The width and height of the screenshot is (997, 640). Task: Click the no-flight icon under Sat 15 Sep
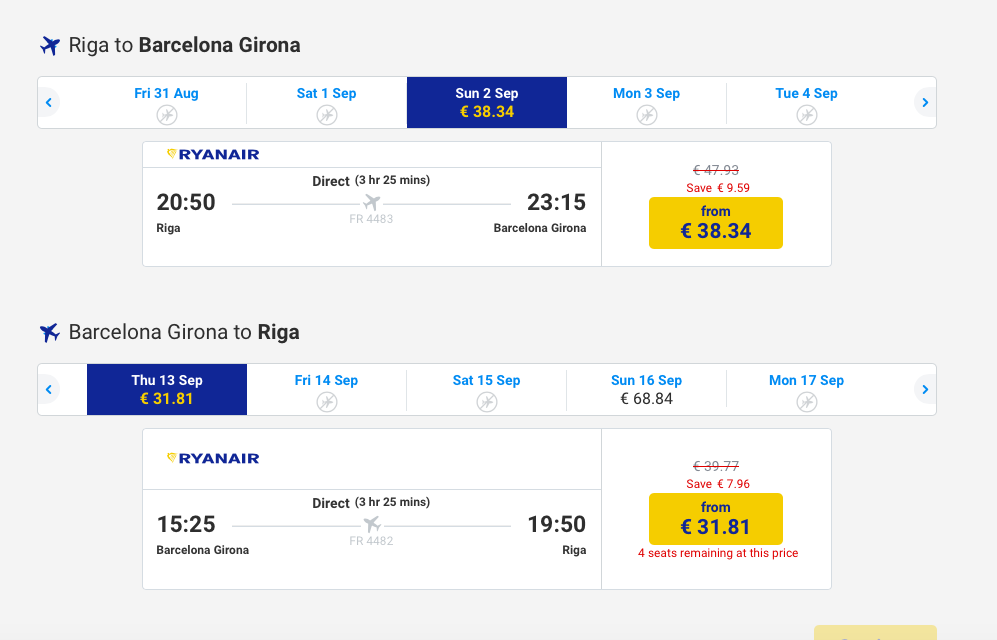click(487, 402)
